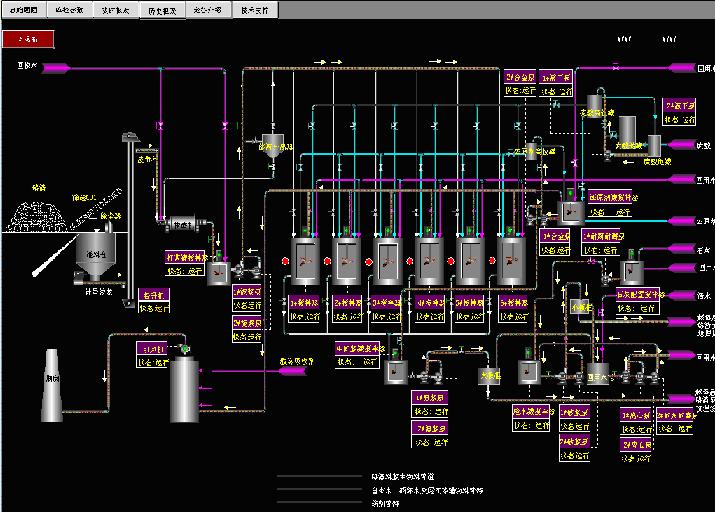Toggle red indicator left of first reactor tank
Viewport: 716px width, 512px height.
(284, 260)
